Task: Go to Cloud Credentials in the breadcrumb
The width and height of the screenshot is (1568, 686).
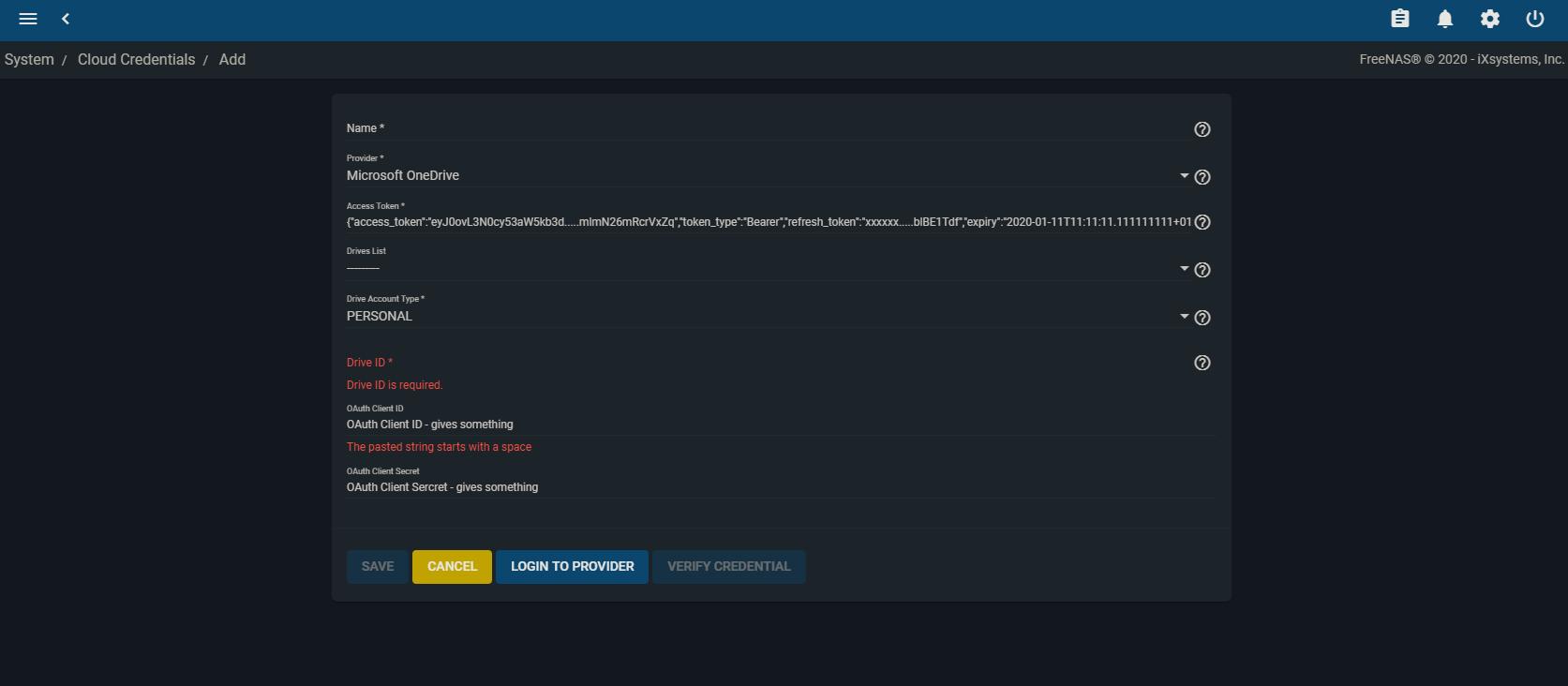Action: pos(137,59)
